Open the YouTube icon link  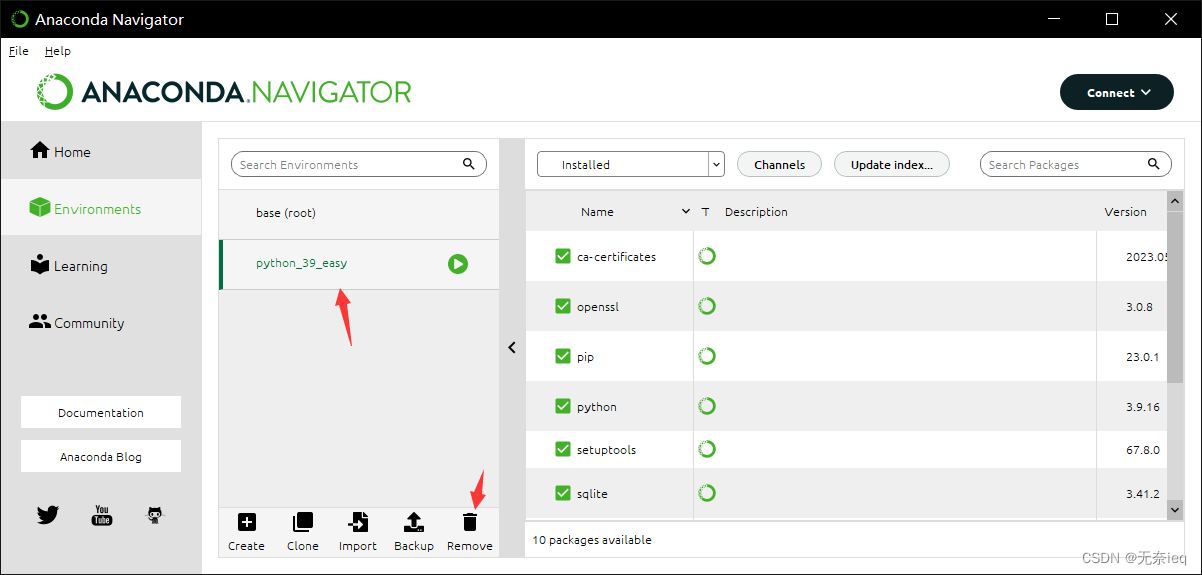click(102, 515)
